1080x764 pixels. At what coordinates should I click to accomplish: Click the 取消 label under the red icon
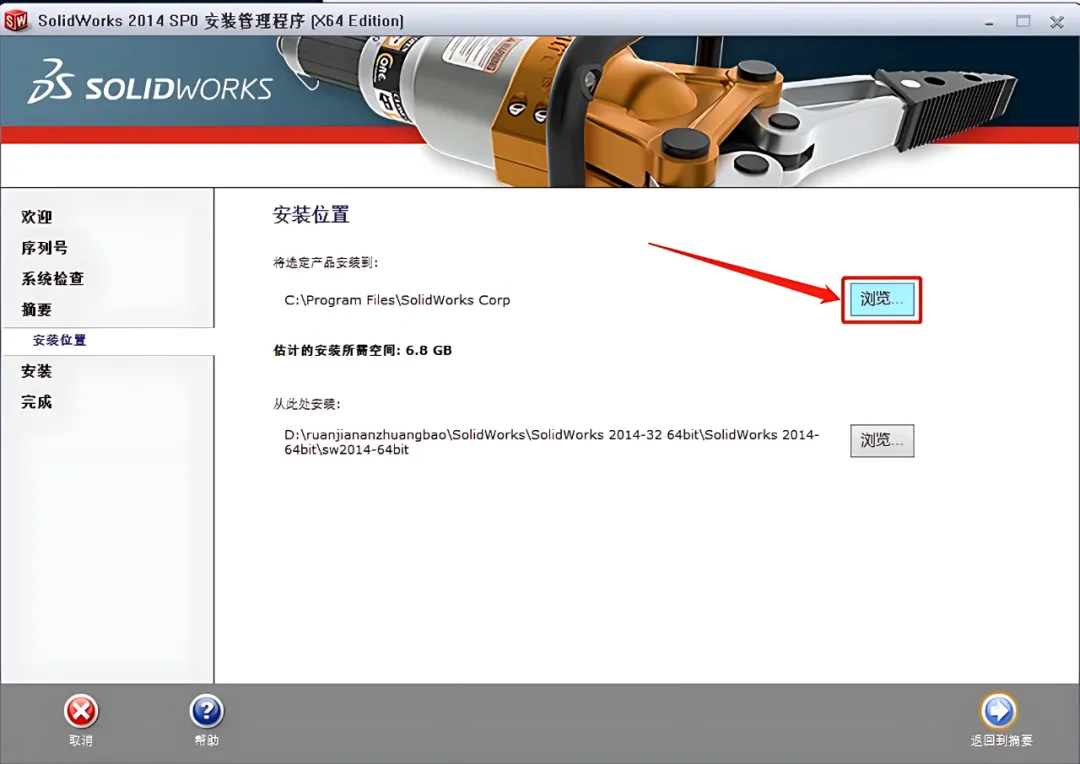(x=81, y=741)
